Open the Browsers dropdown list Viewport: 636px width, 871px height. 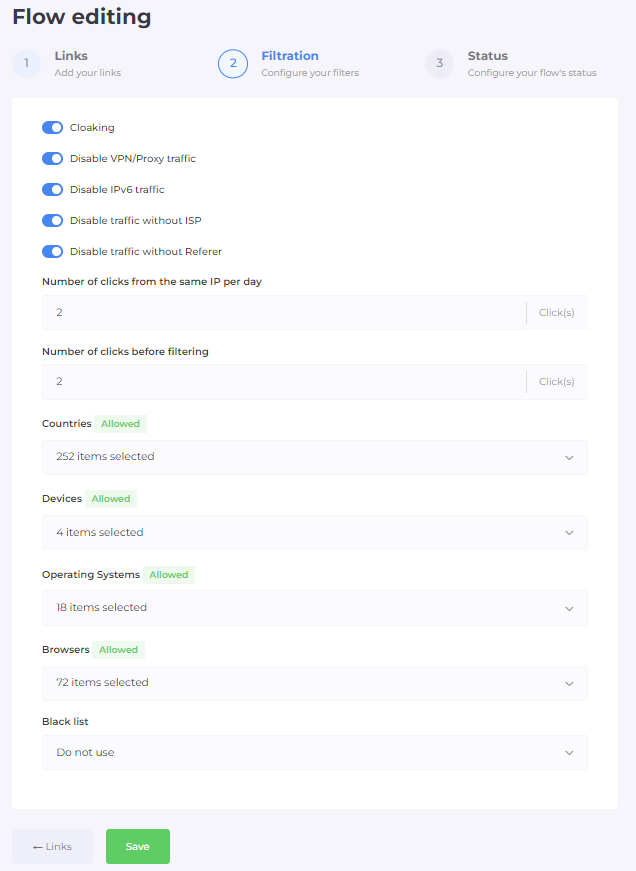(x=314, y=683)
